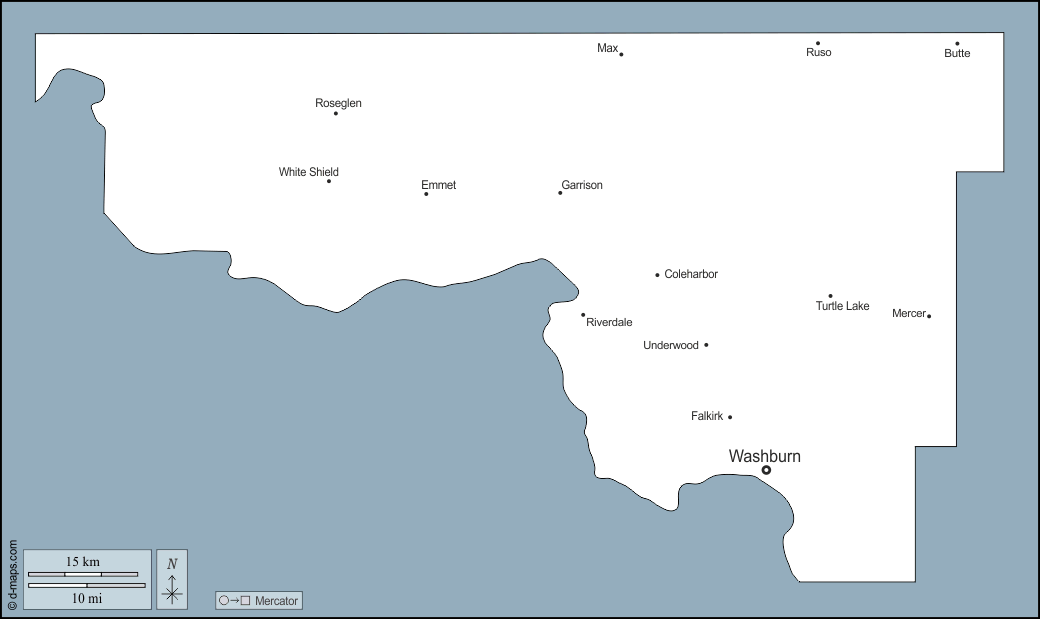Click the dot marker above Turtle Lake
This screenshot has height=619, width=1040.
[830, 296]
